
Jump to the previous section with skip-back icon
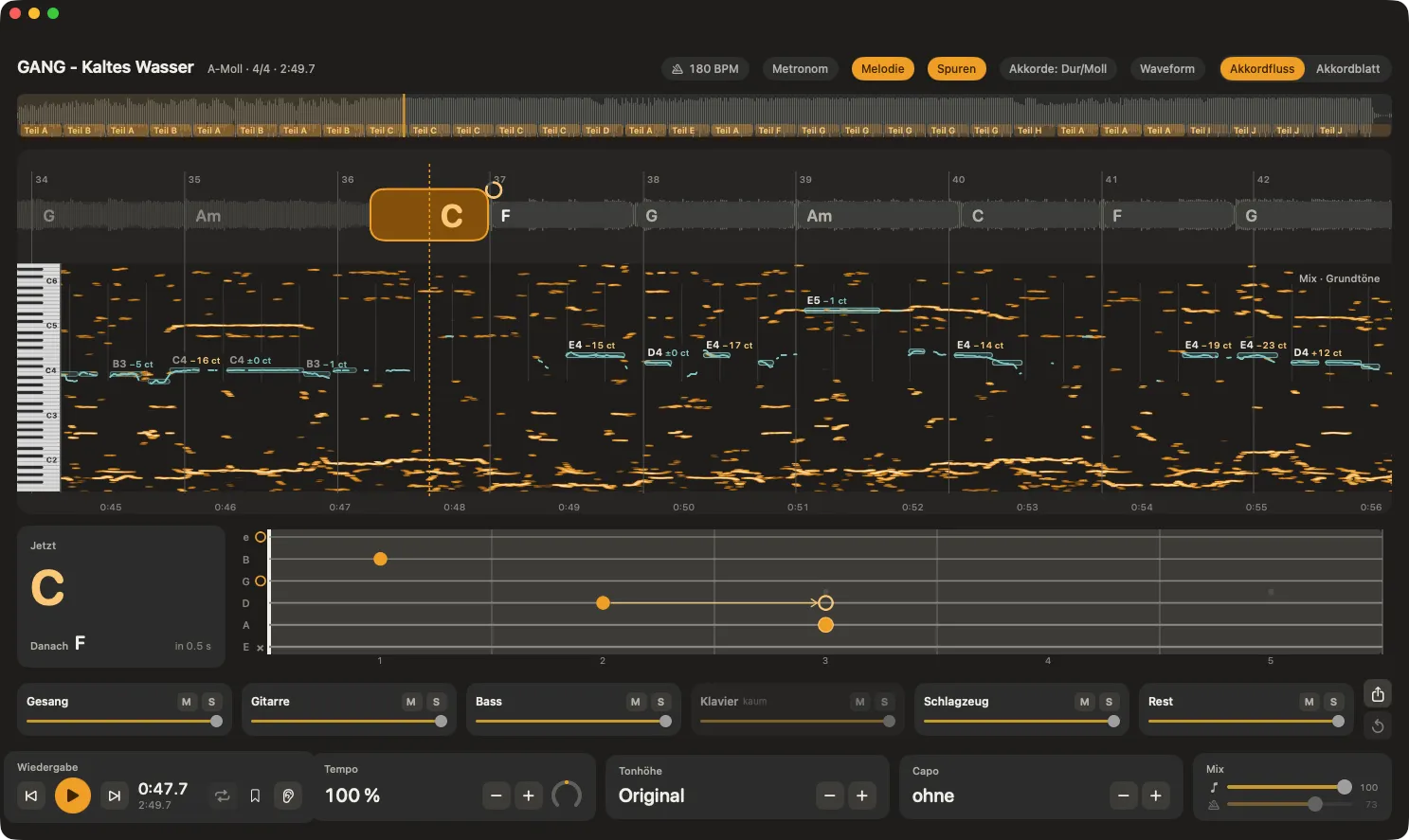[x=30, y=795]
